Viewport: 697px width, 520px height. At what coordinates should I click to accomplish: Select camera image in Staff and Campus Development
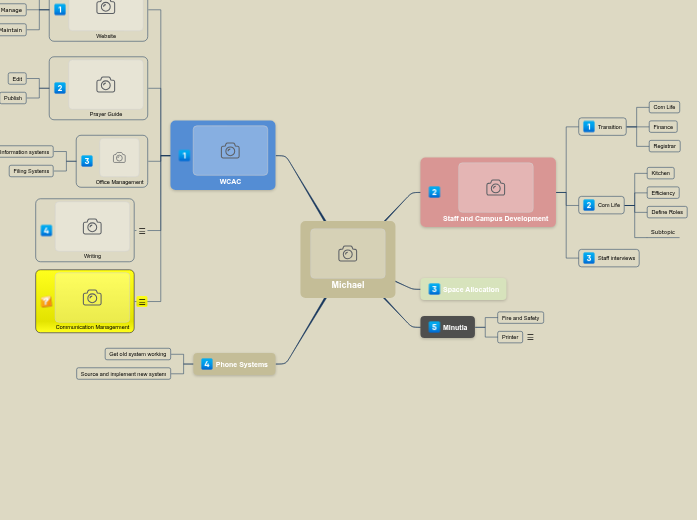[x=495, y=187]
